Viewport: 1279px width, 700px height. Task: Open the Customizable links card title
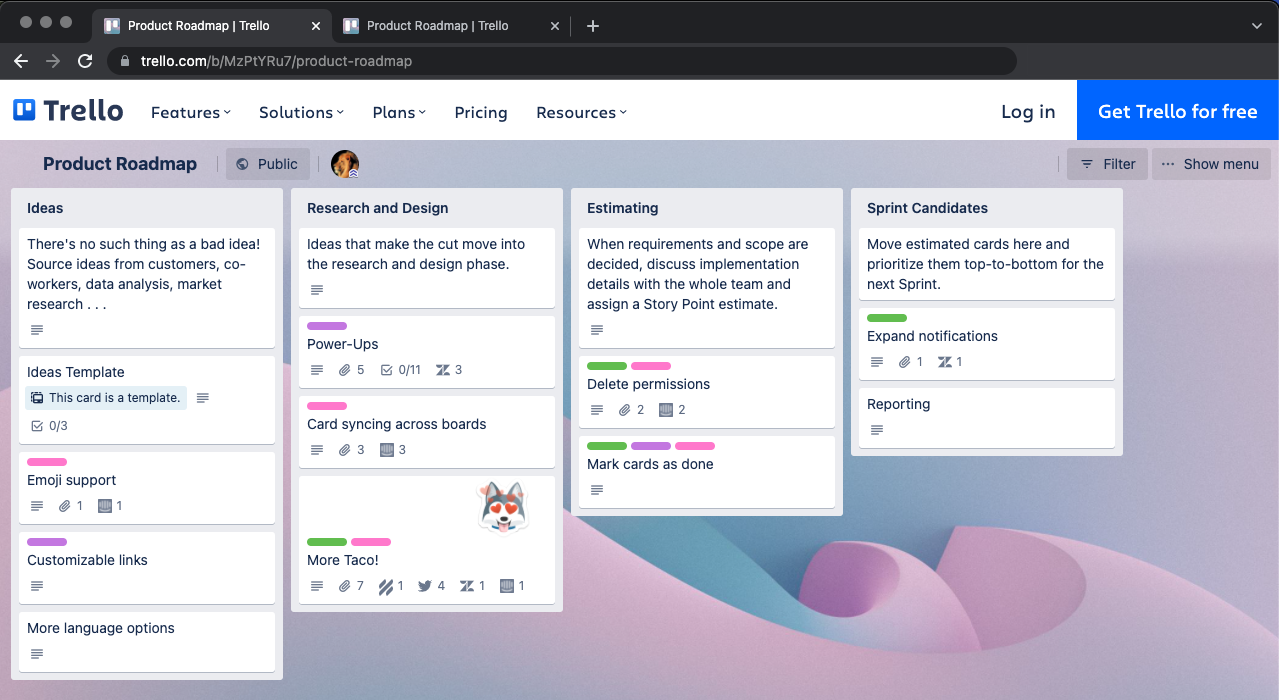click(x=87, y=560)
